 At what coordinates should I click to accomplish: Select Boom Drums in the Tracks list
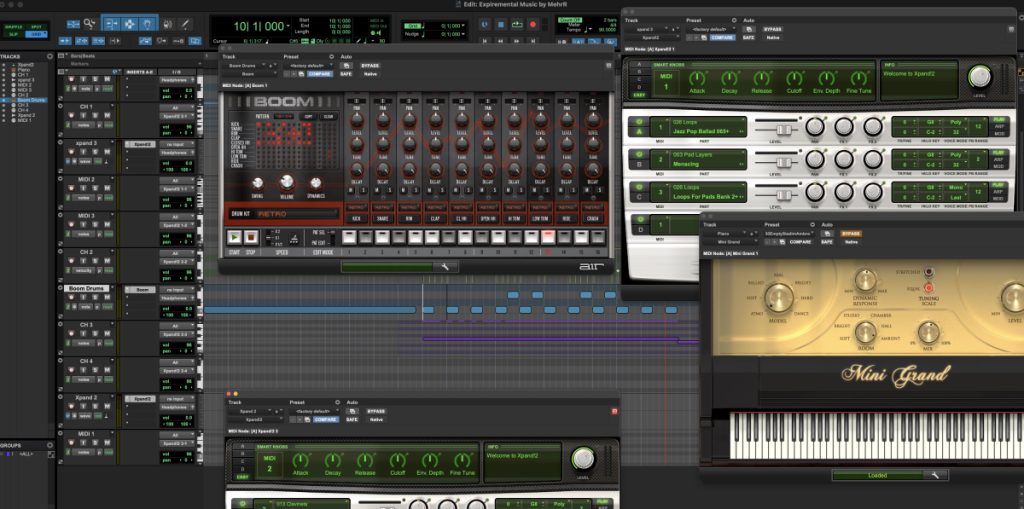(x=31, y=100)
